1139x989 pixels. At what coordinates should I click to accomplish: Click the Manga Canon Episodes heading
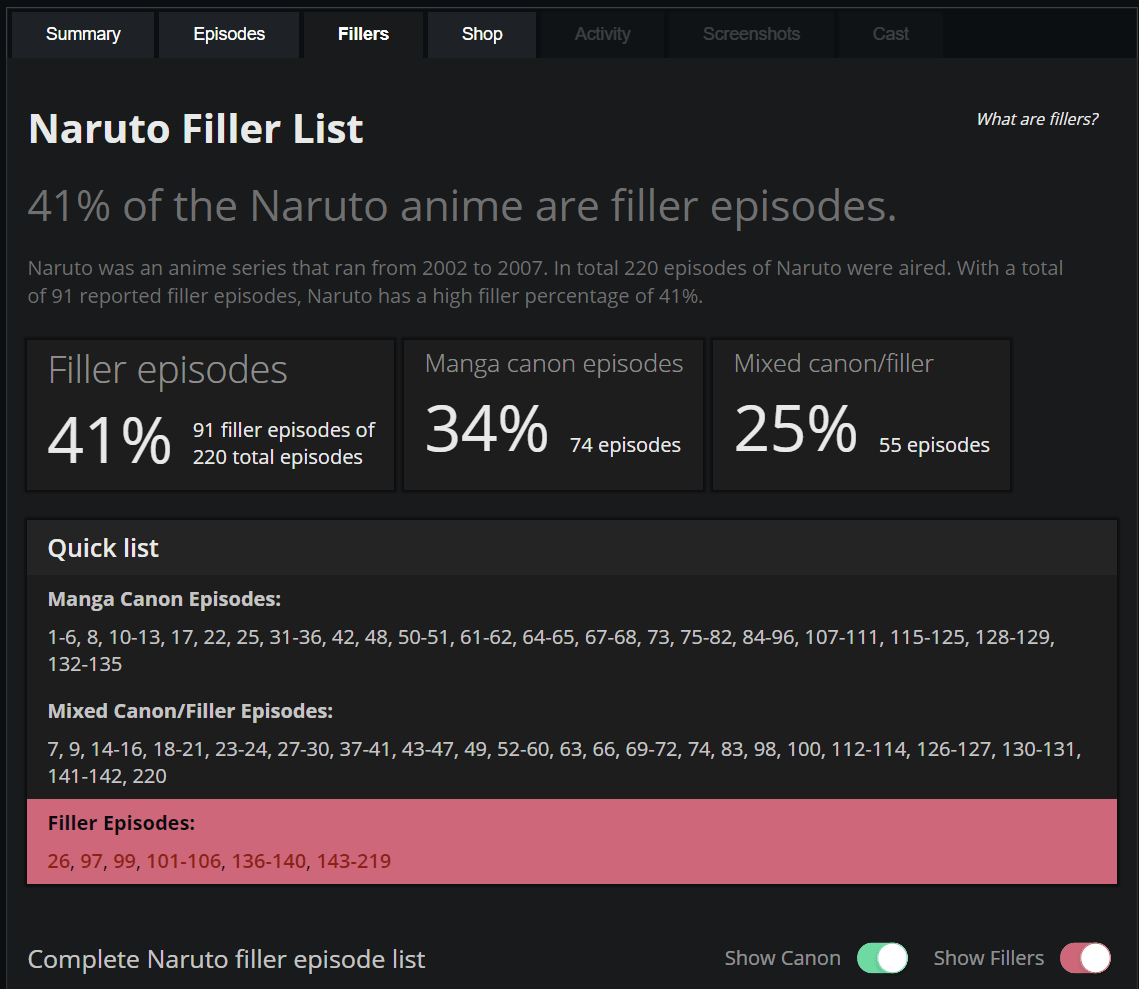(x=164, y=599)
